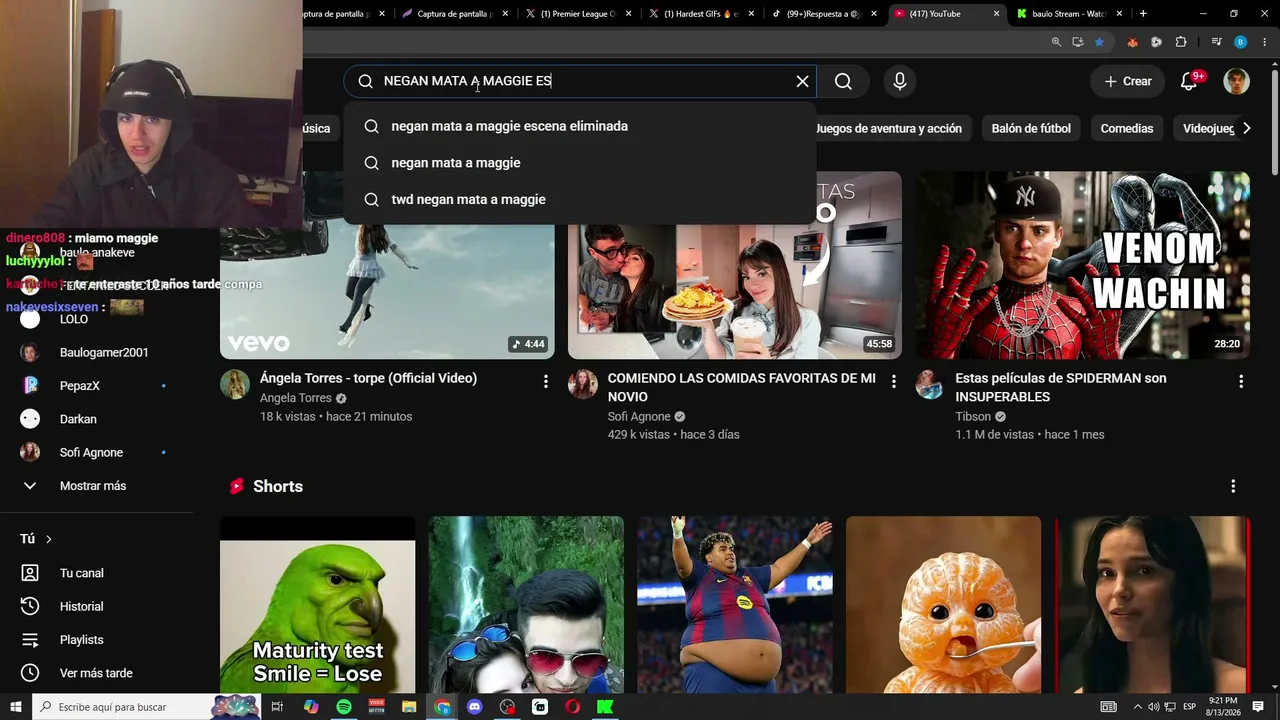Expand the Tú section chevron
1280x720 pixels.
coord(49,539)
